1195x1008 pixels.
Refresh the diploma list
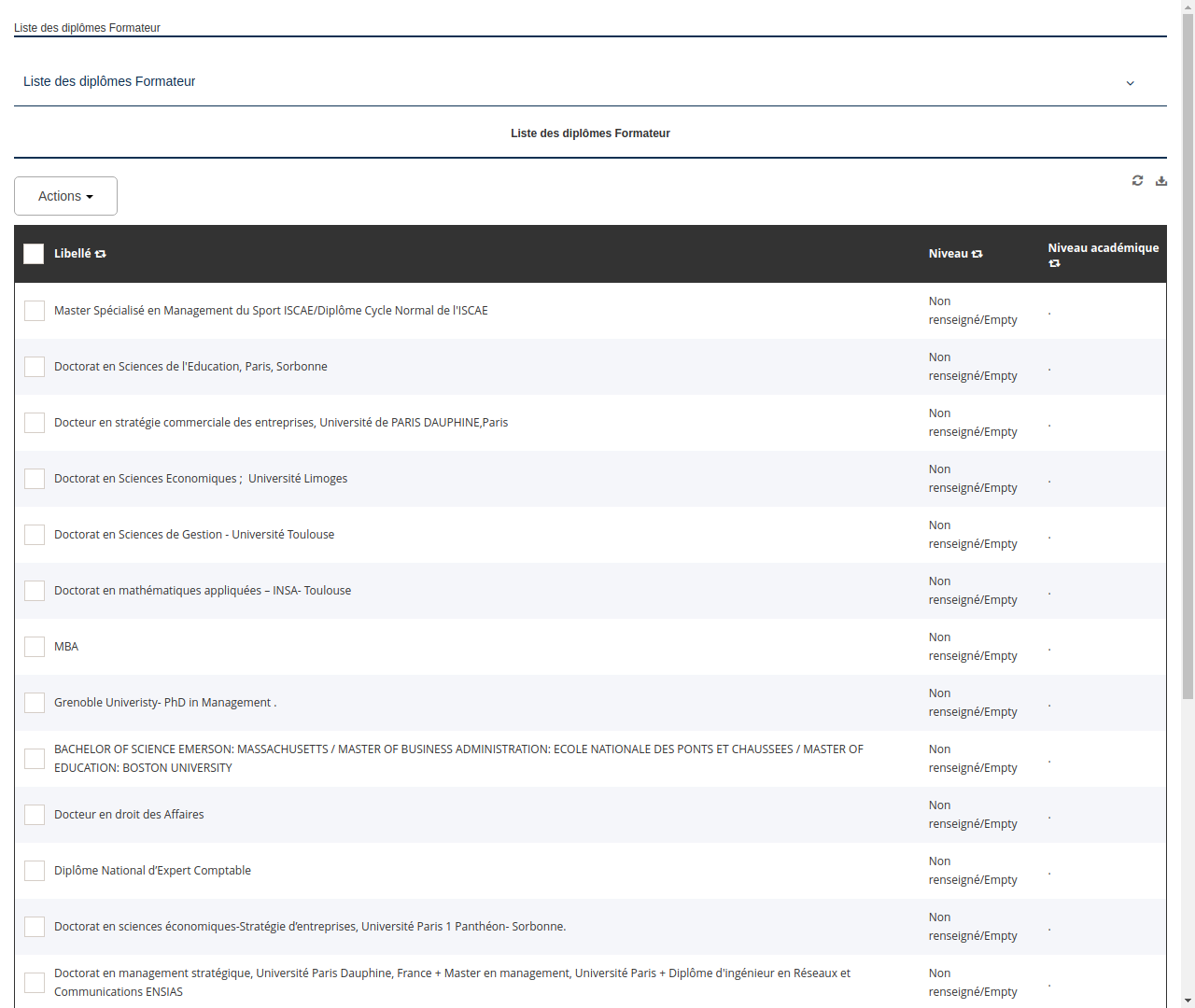click(x=1137, y=180)
